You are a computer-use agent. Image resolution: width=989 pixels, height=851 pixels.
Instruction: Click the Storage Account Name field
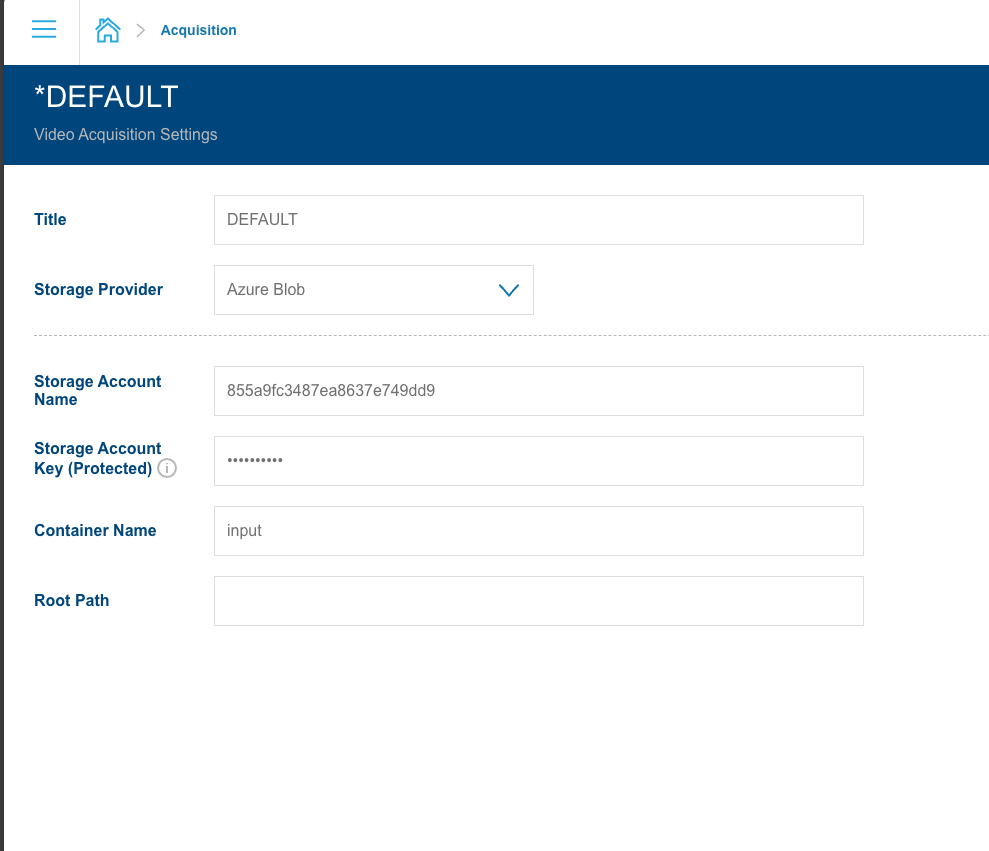click(x=538, y=391)
